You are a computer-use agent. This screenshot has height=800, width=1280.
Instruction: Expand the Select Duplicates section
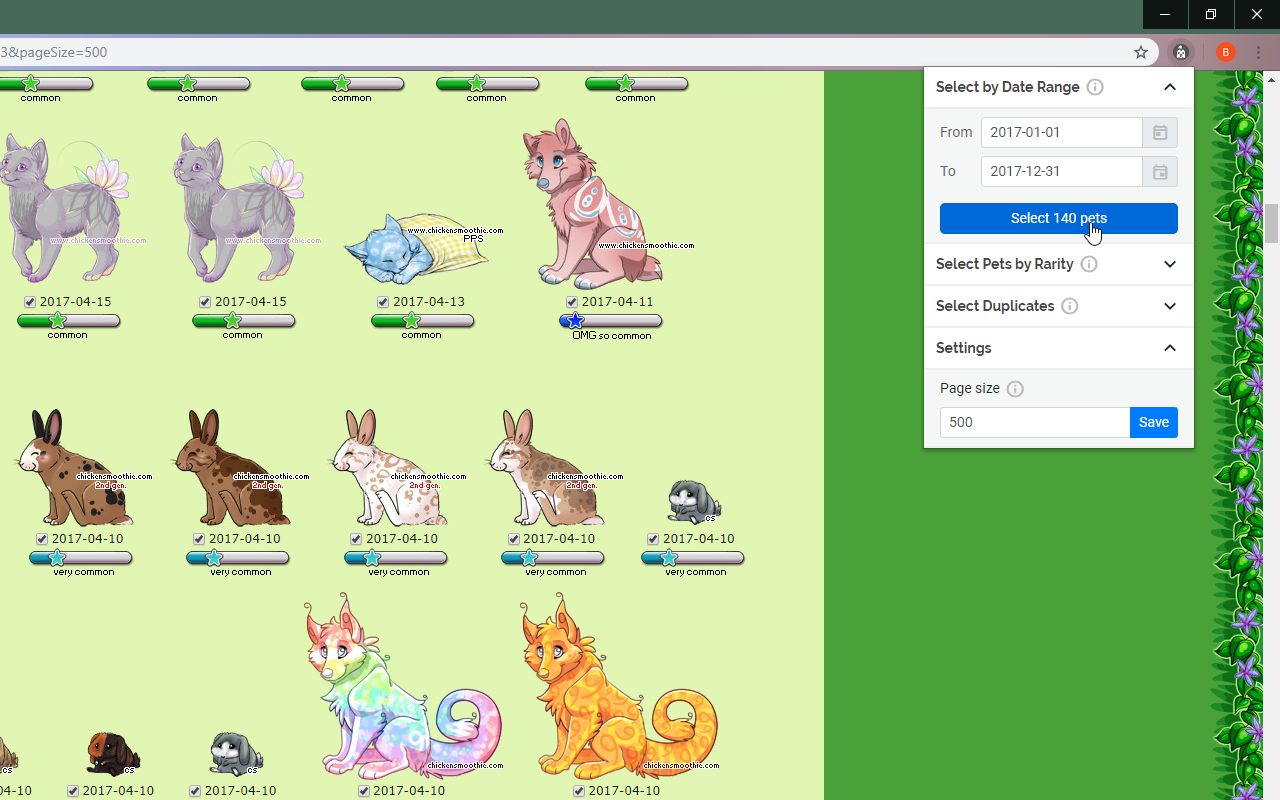click(x=1170, y=306)
